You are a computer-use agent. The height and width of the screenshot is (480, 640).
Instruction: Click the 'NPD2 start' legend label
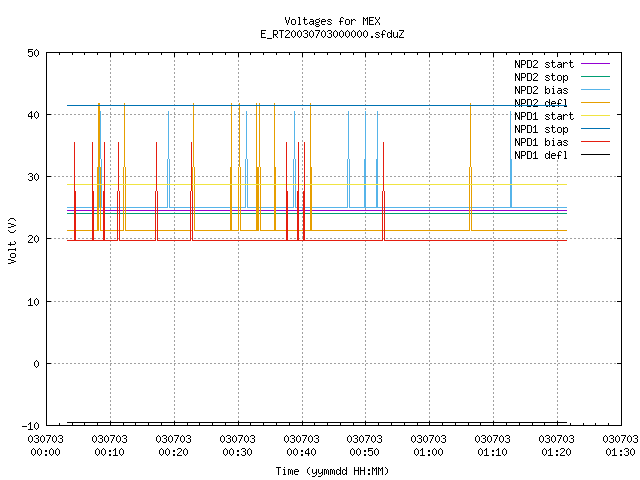(x=544, y=64)
